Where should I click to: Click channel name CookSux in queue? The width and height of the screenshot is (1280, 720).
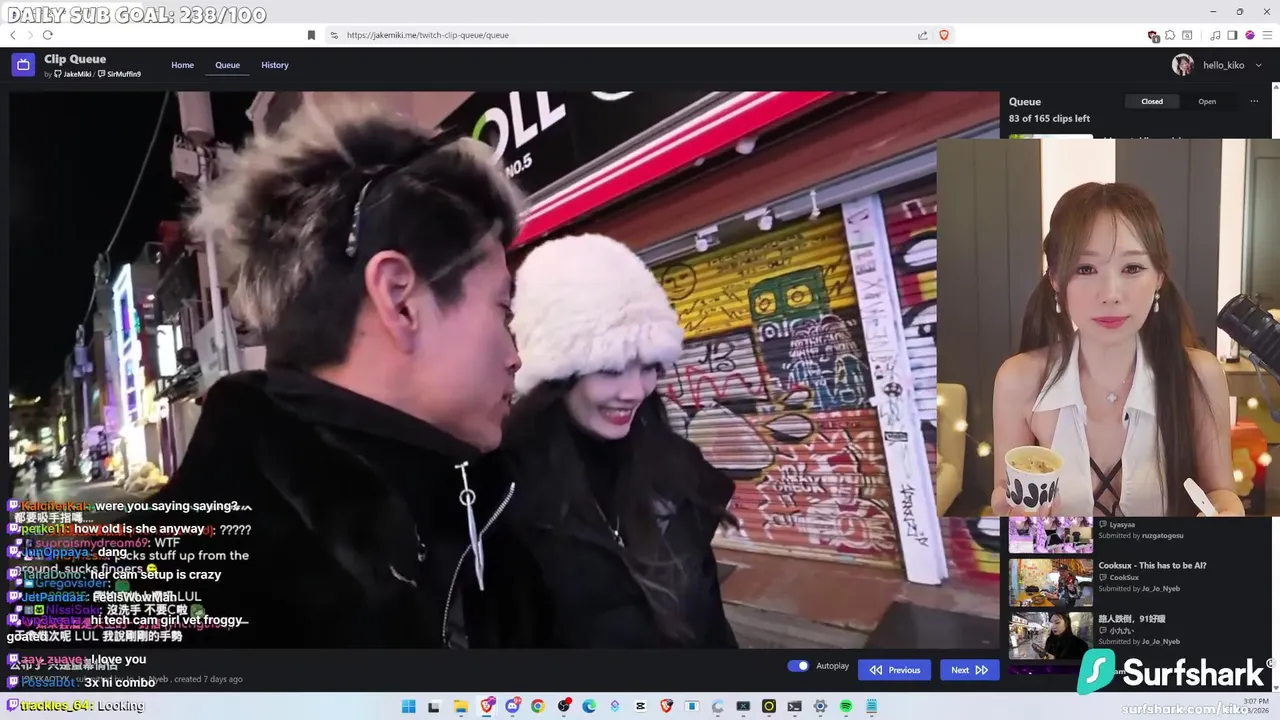coord(1123,577)
